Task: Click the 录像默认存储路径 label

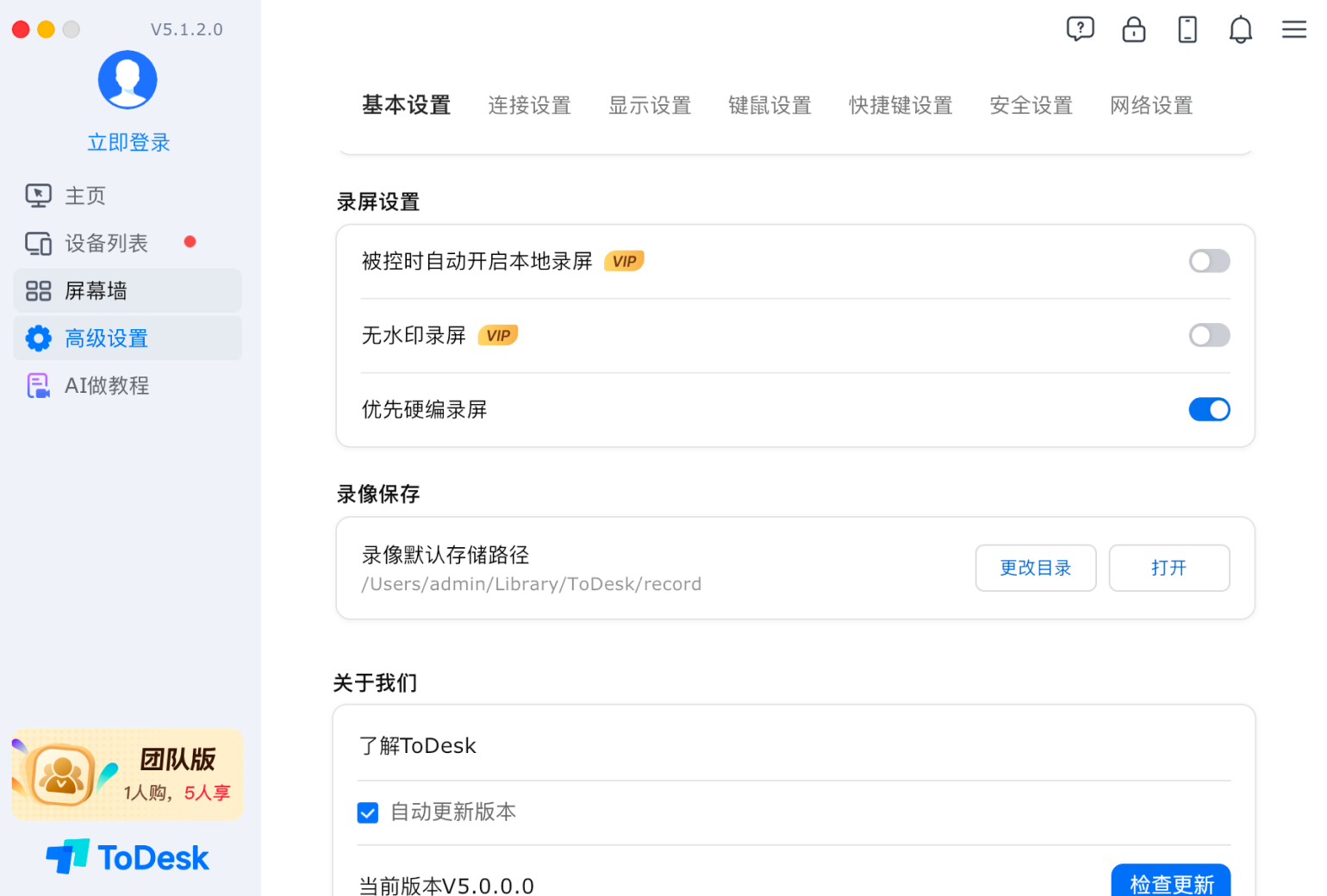Action: point(445,555)
